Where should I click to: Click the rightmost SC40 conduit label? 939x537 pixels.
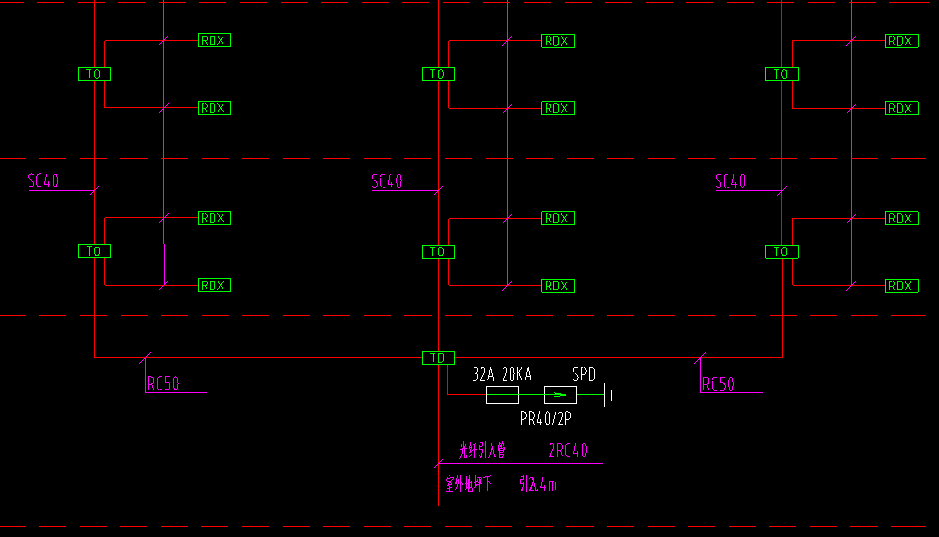pos(731,181)
